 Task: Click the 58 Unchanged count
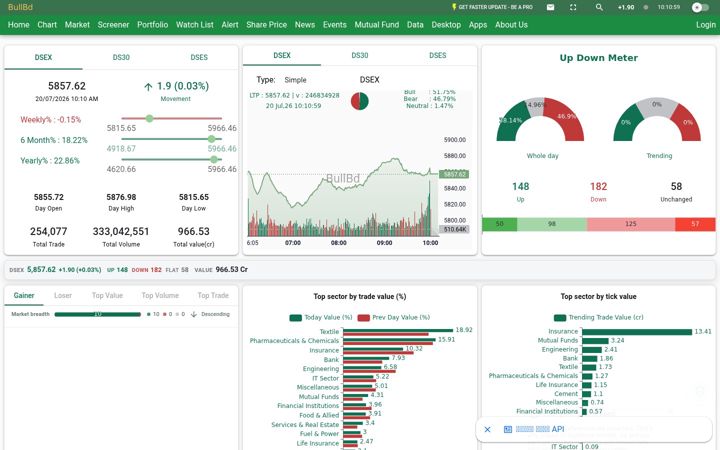click(x=676, y=186)
